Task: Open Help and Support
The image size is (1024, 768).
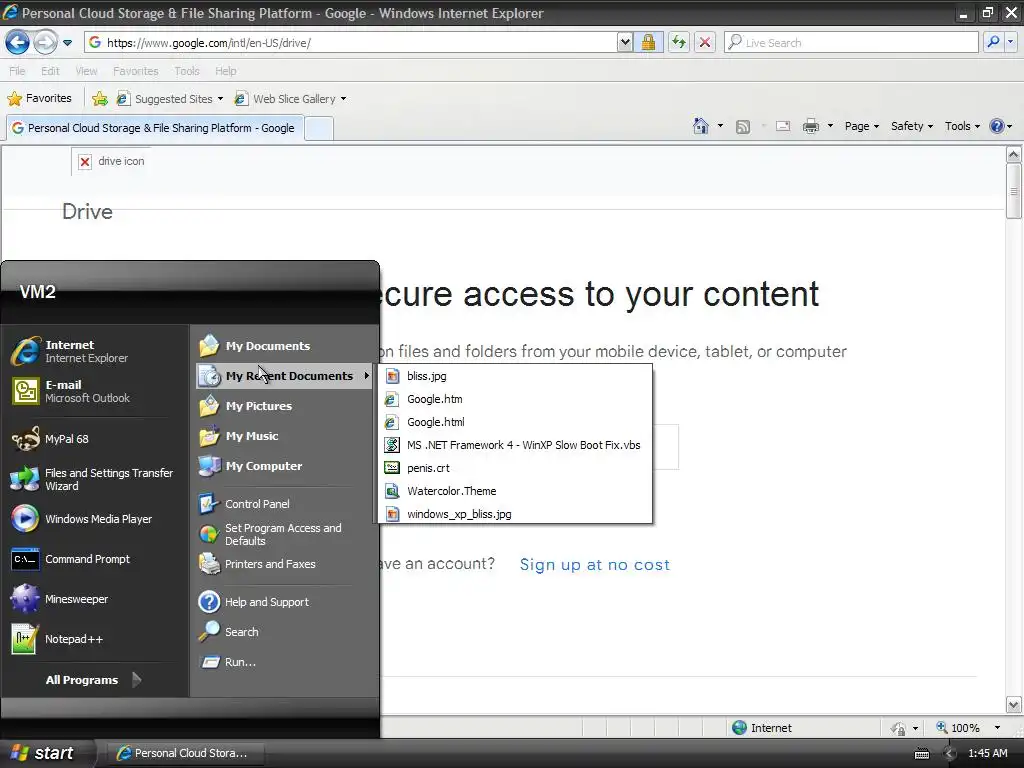Action: 284,601
